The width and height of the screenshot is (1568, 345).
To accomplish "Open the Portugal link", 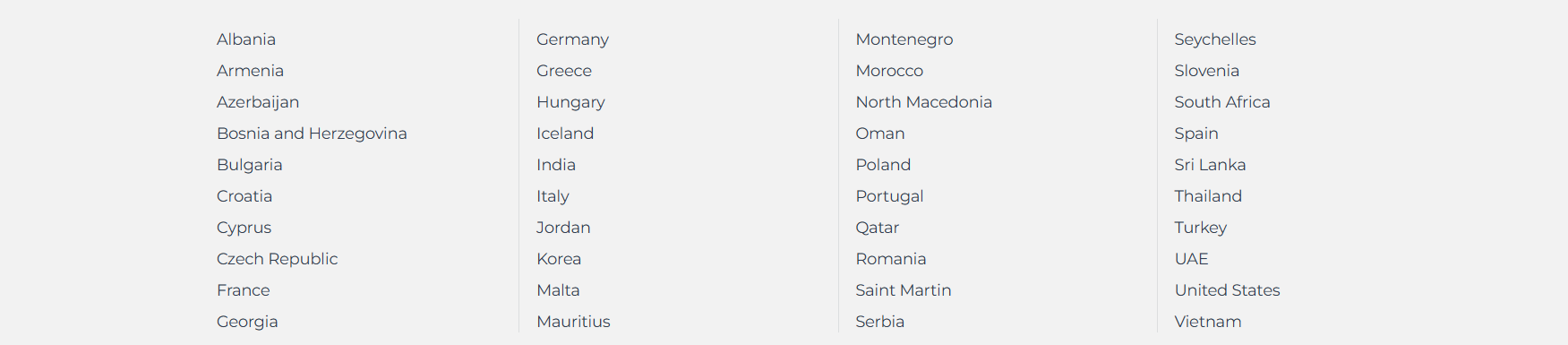I will coord(889,196).
